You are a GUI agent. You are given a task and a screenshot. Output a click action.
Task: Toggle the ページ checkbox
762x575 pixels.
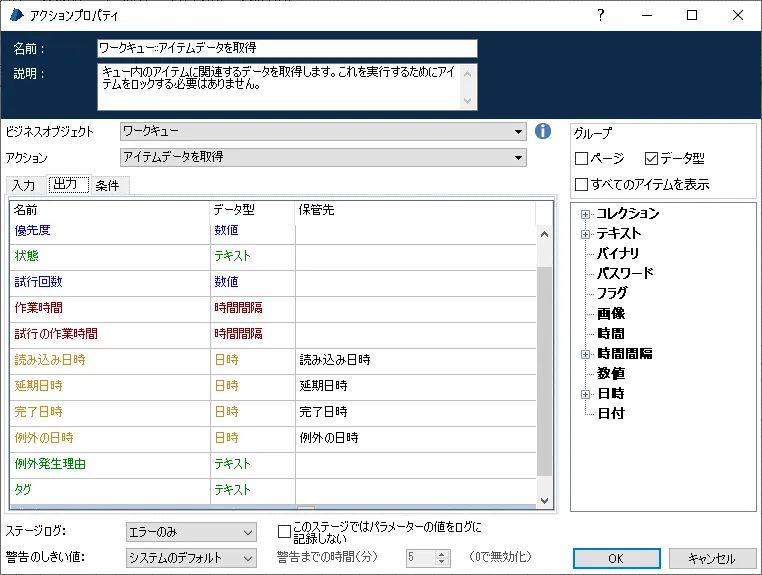[582, 159]
